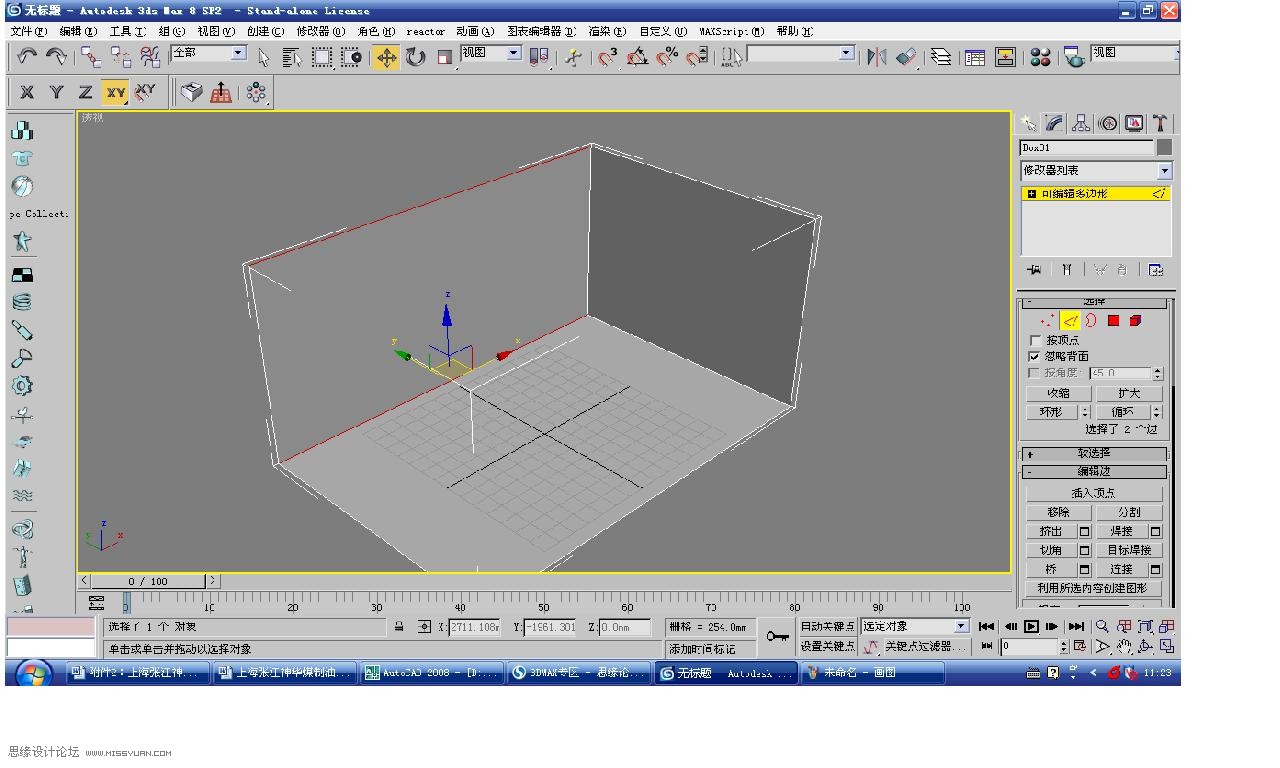Image resolution: width=1280 pixels, height=768 pixels.
Task: Activate the Select and Rotate tool
Action: pyautogui.click(x=415, y=57)
